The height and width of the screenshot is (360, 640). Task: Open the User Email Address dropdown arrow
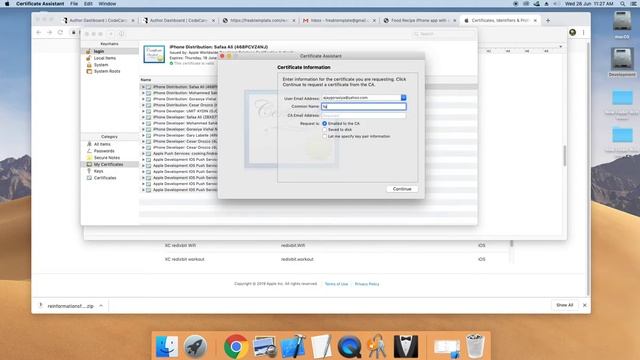click(x=403, y=98)
